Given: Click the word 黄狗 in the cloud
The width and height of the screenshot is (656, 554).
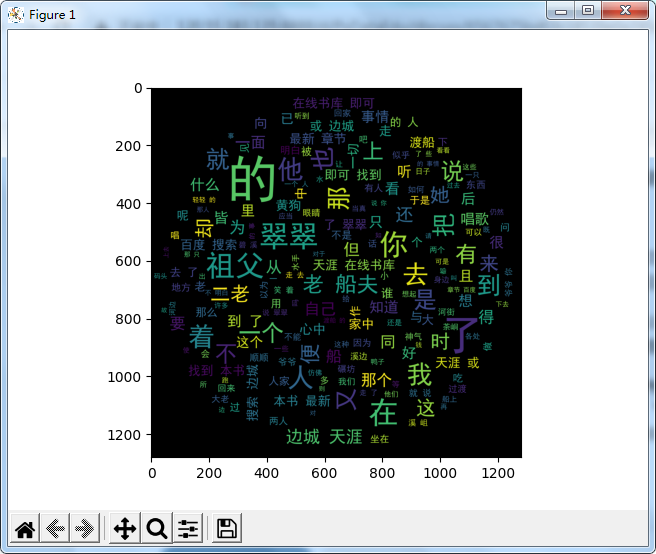Looking at the screenshot, I should click(288, 205).
